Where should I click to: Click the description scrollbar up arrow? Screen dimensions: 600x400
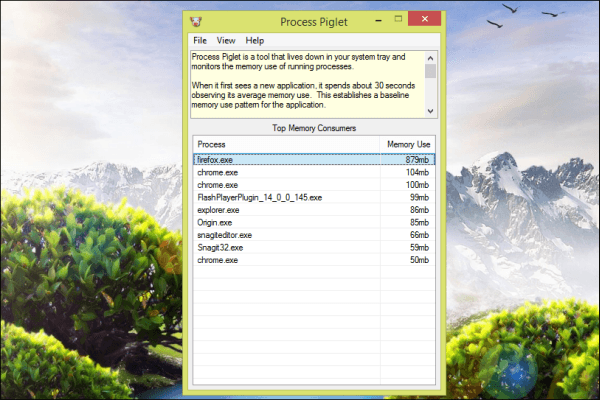point(430,58)
